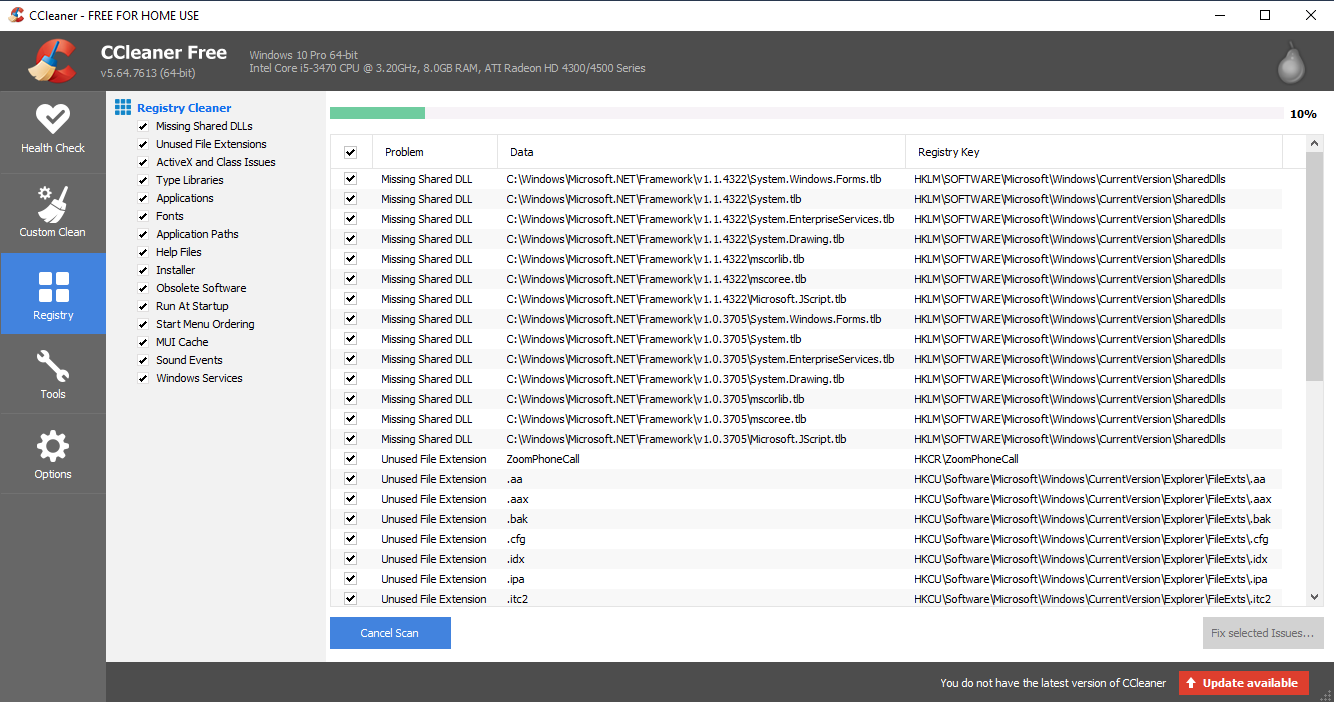
Task: Toggle MUI Cache checkbox
Action: coord(143,343)
